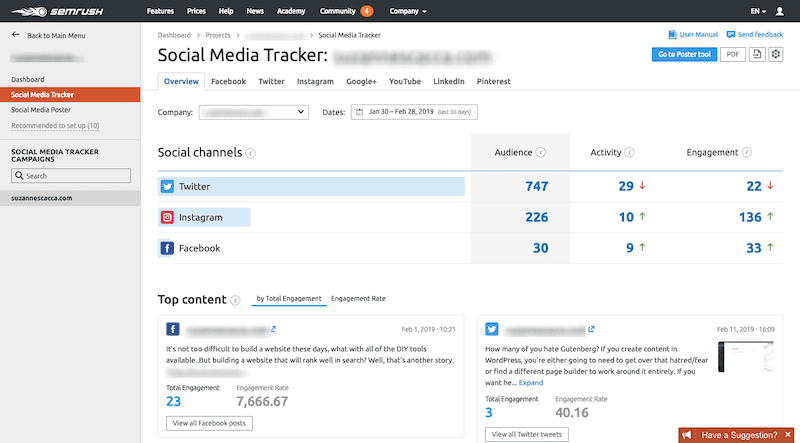This screenshot has width=800, height=443.
Task: Close the Have a Suggestion bar
Action: pos(788,435)
